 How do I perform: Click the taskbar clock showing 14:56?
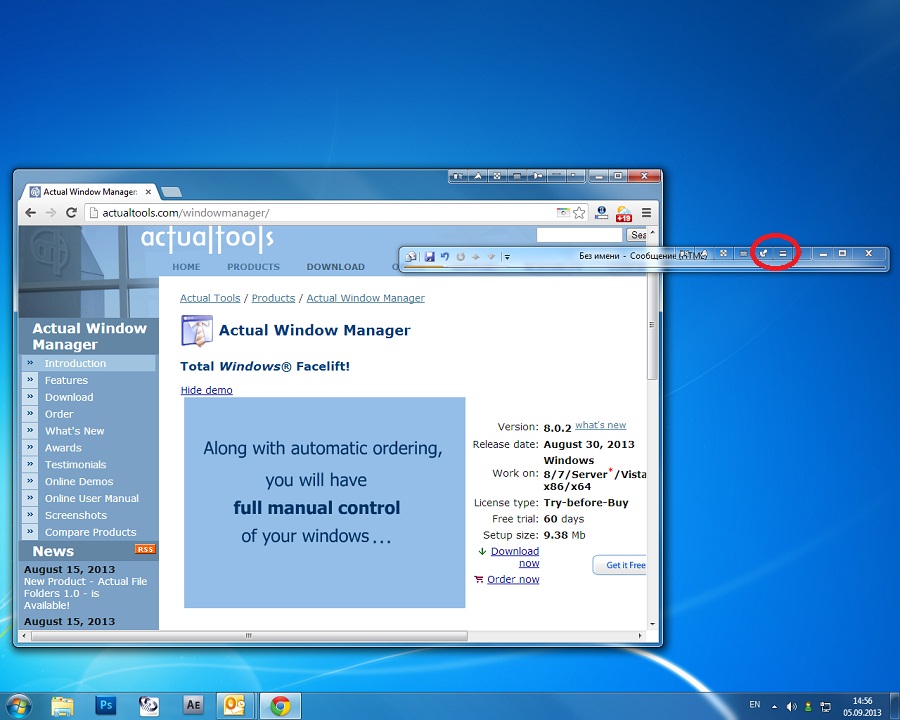point(862,707)
